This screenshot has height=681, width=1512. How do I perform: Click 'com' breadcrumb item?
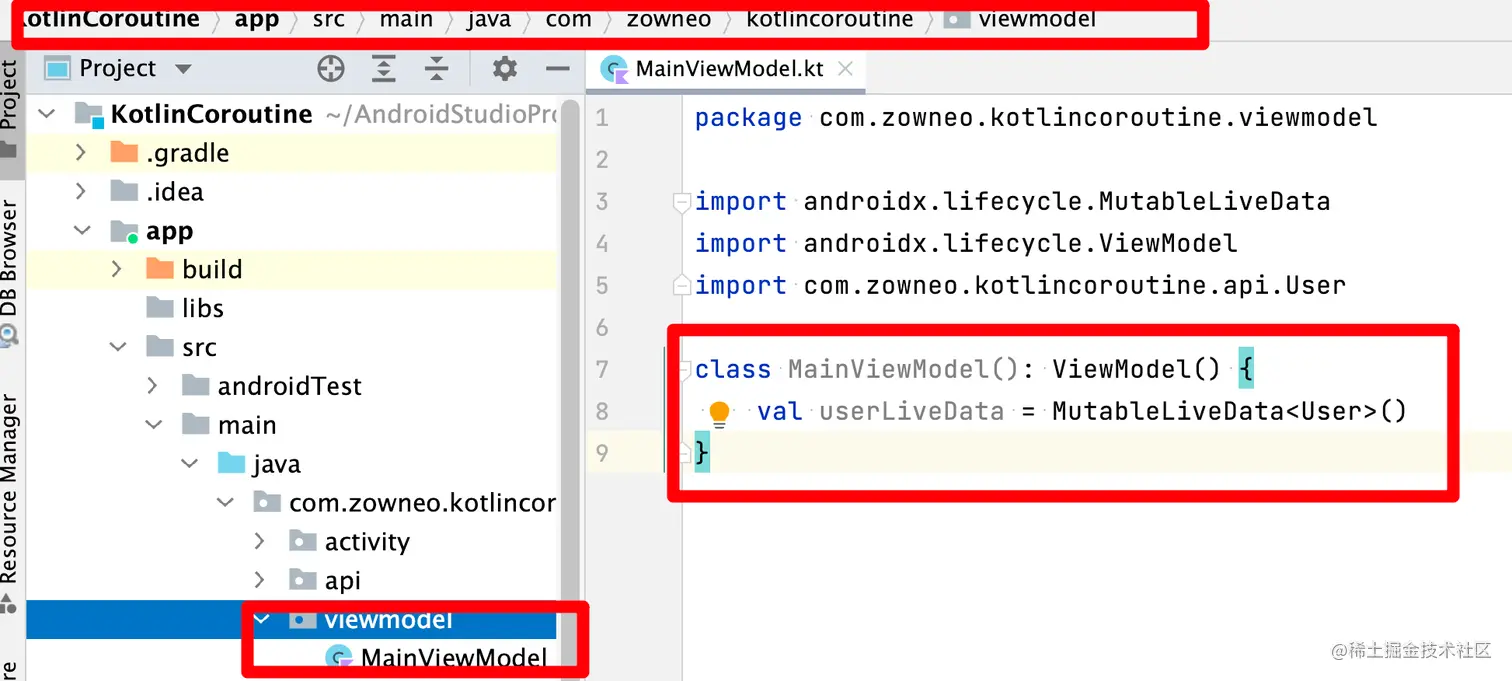(x=569, y=19)
